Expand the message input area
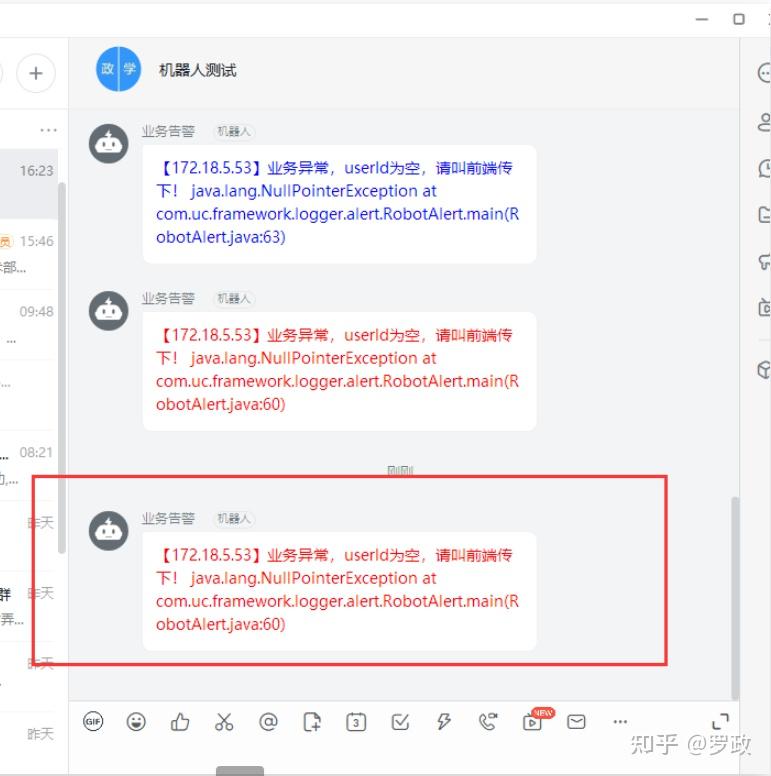The height and width of the screenshot is (776, 771). click(720, 721)
